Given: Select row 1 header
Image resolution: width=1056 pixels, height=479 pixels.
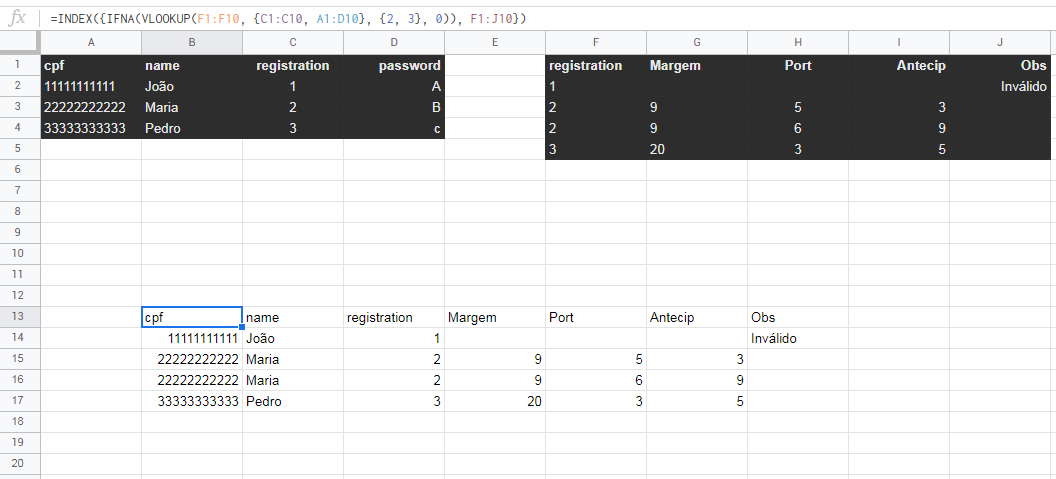Looking at the screenshot, I should [20, 65].
